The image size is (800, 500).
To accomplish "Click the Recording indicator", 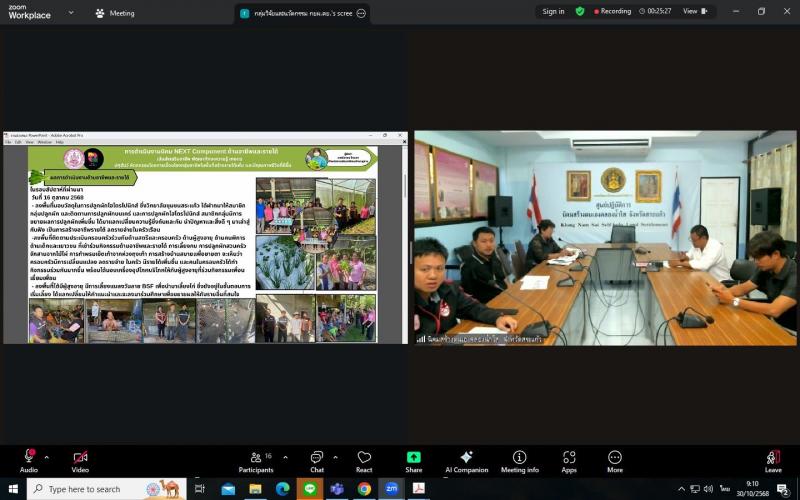I will click(612, 11).
